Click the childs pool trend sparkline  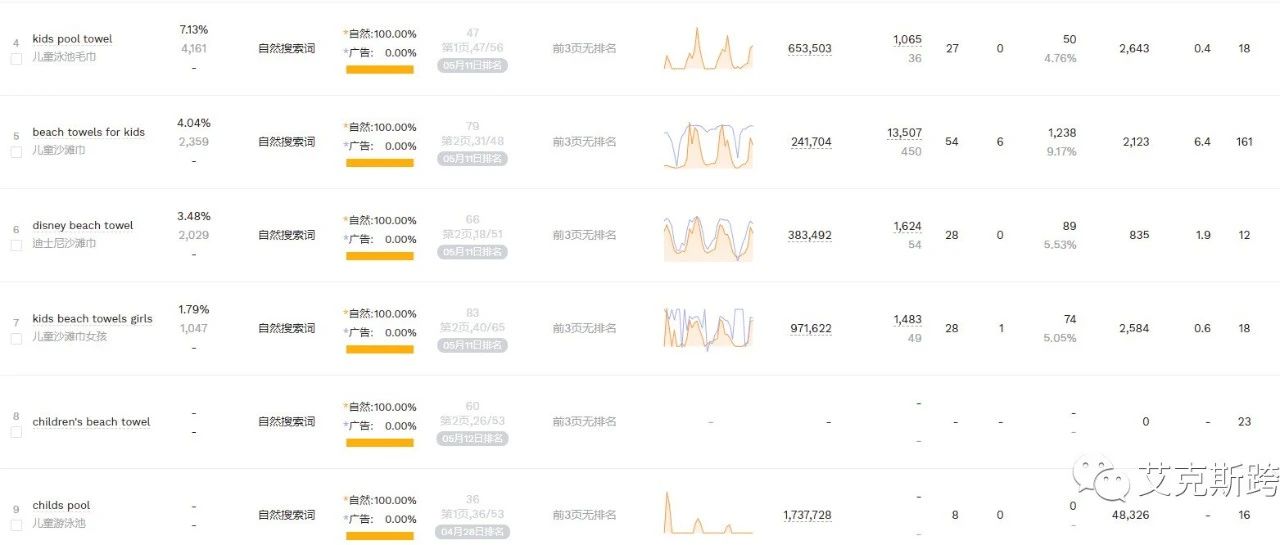pos(708,514)
